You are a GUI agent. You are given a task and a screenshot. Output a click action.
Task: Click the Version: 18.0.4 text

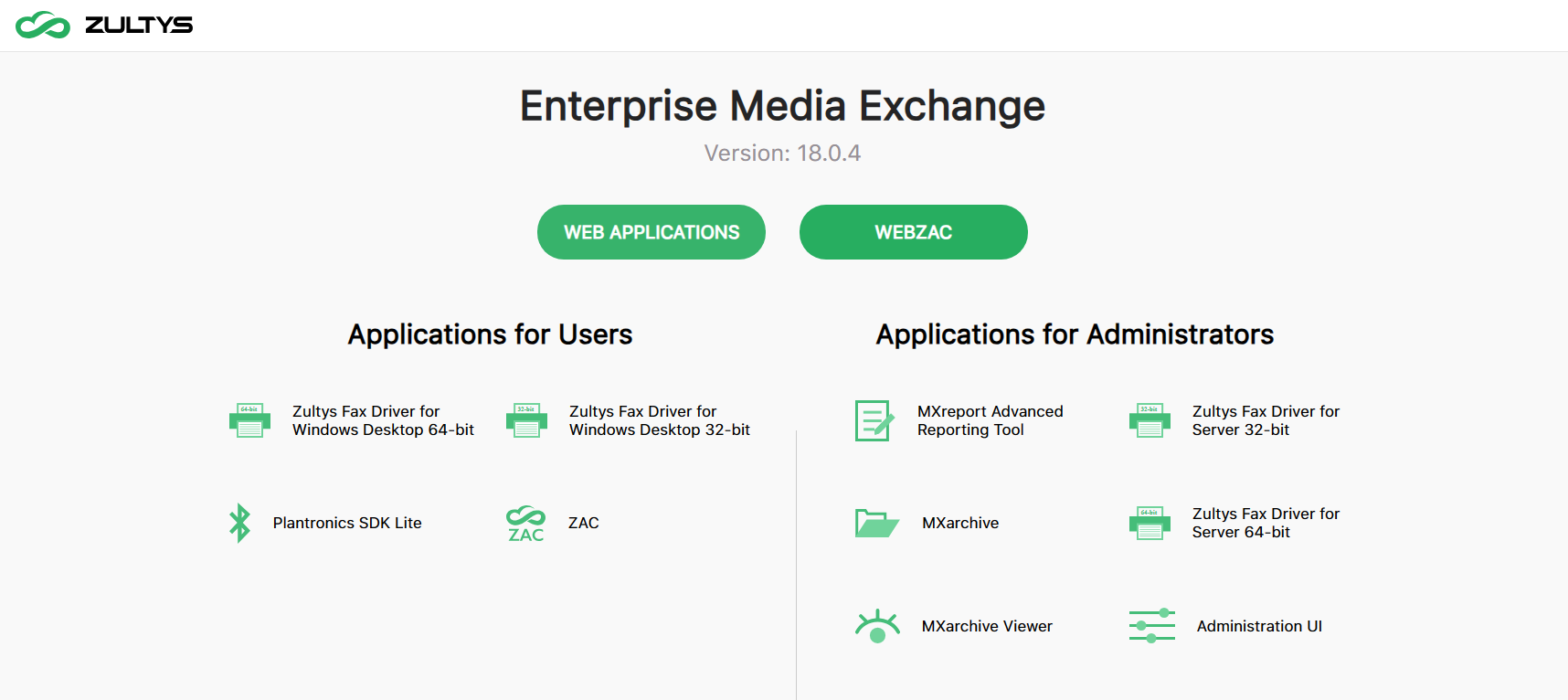click(x=782, y=153)
